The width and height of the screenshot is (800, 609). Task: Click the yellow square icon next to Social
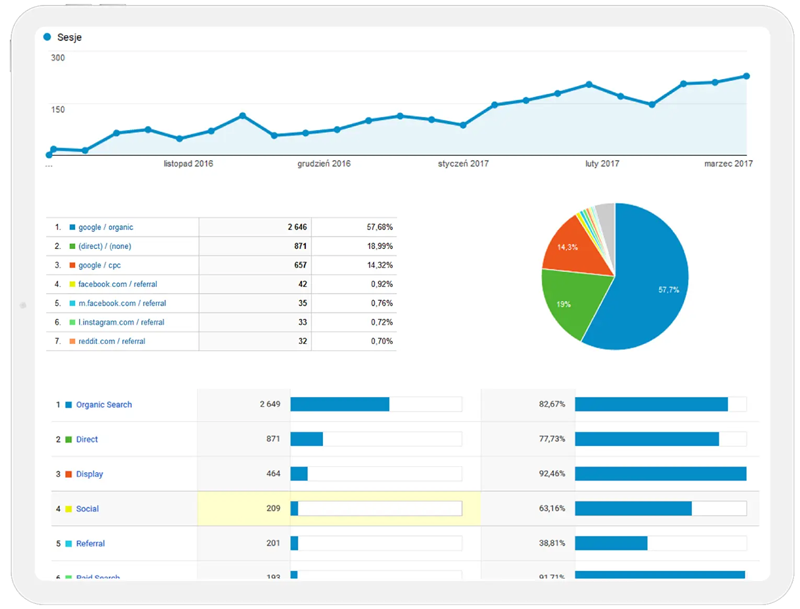pos(68,509)
